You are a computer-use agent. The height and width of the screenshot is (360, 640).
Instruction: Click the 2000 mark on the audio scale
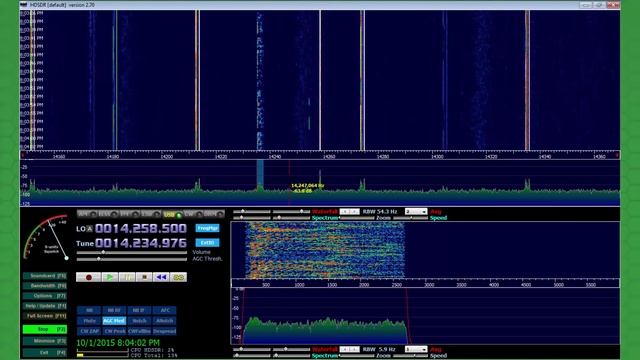tap(364, 285)
